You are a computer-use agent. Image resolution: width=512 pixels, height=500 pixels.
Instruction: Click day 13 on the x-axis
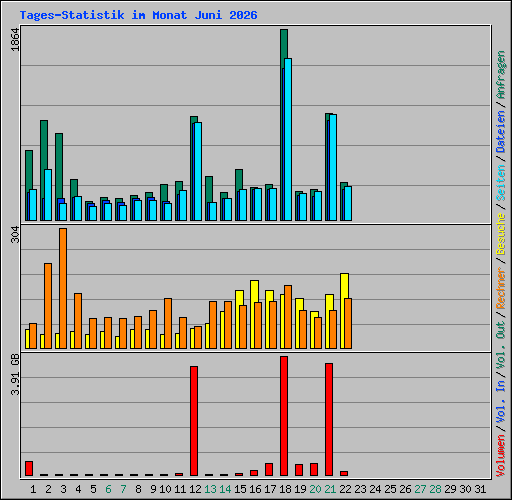click(x=210, y=489)
